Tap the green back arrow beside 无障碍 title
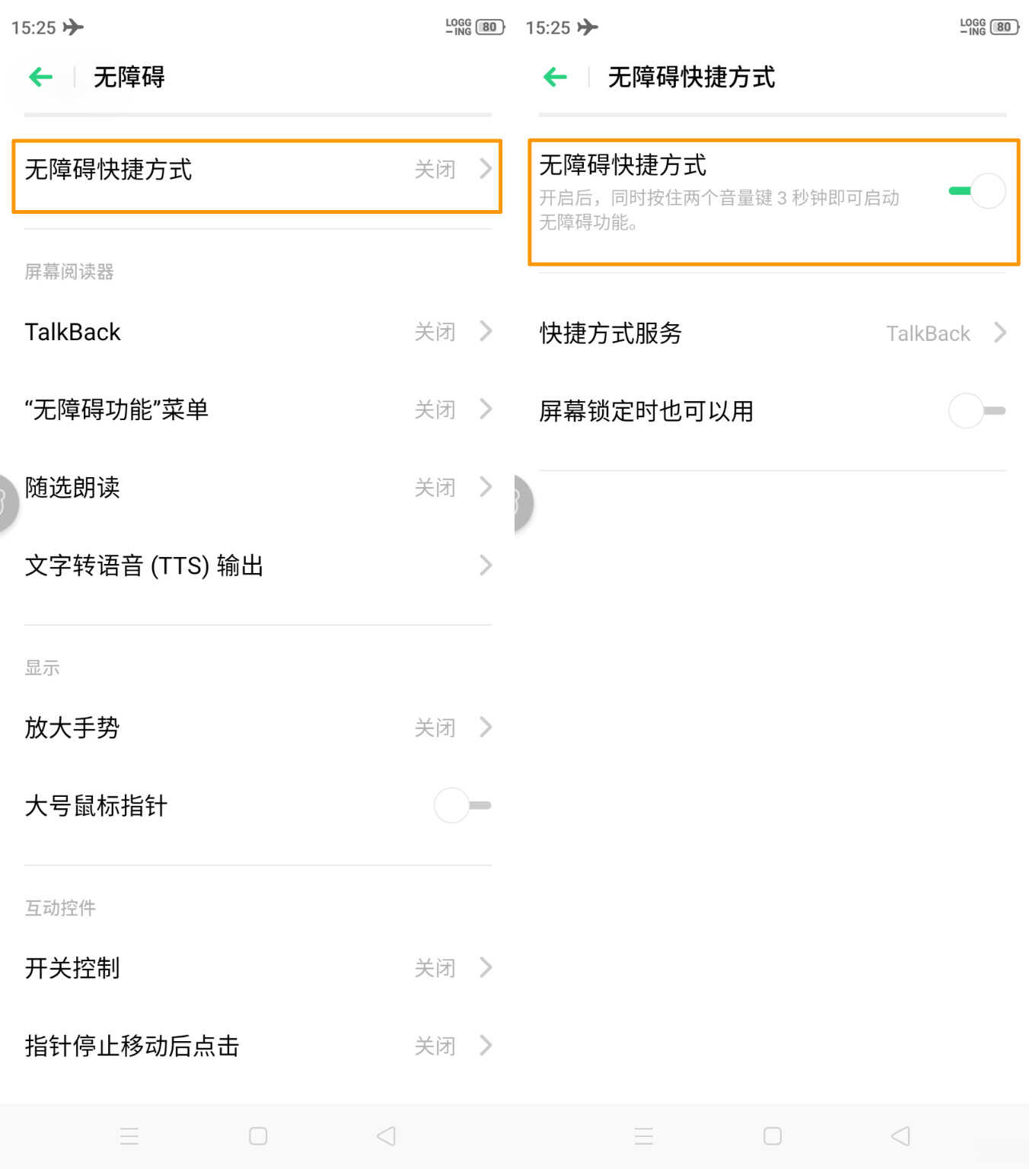The image size is (1036, 1169). click(40, 76)
